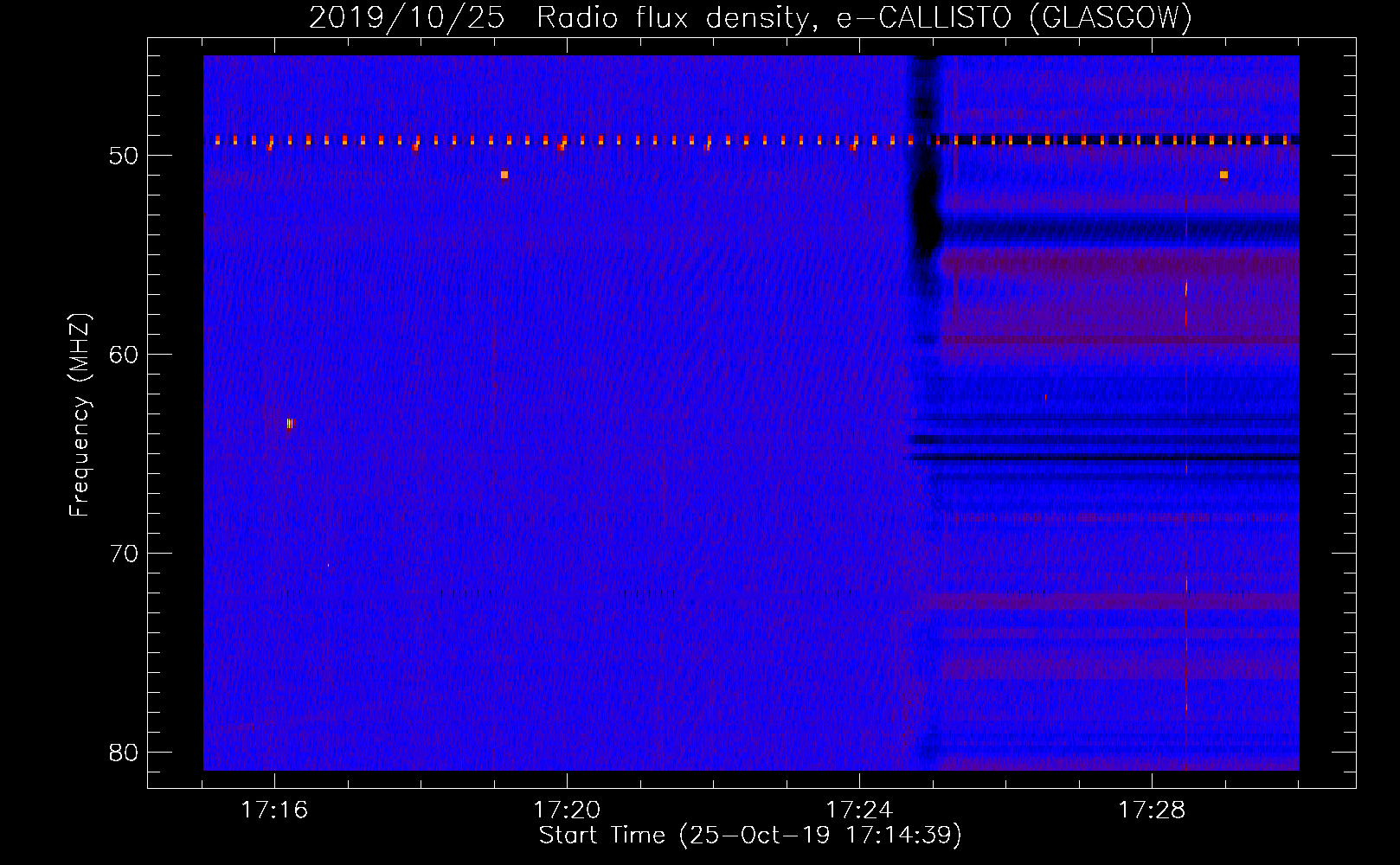Click the 'Start Time (25-Oct-19 17:14:39)' label
This screenshot has height=865, width=1400.
(750, 836)
